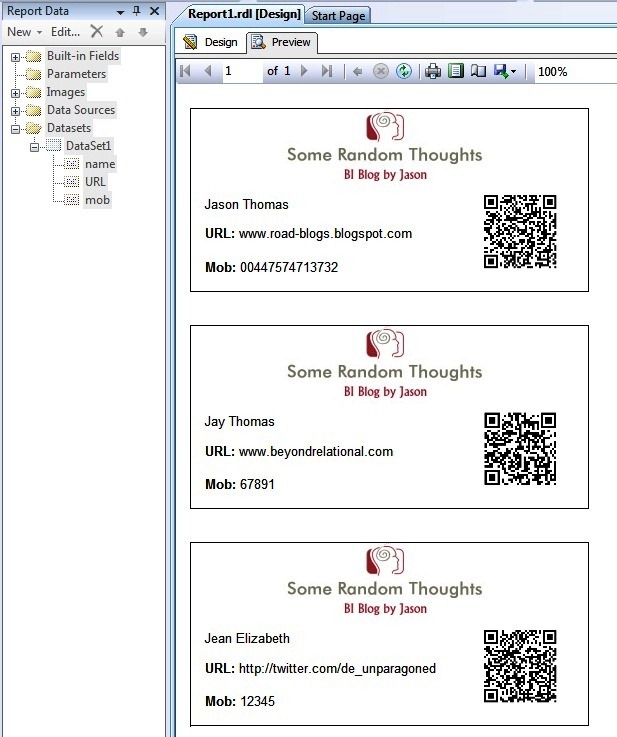Image resolution: width=617 pixels, height=737 pixels.
Task: Select the mob field
Action: 97,200
